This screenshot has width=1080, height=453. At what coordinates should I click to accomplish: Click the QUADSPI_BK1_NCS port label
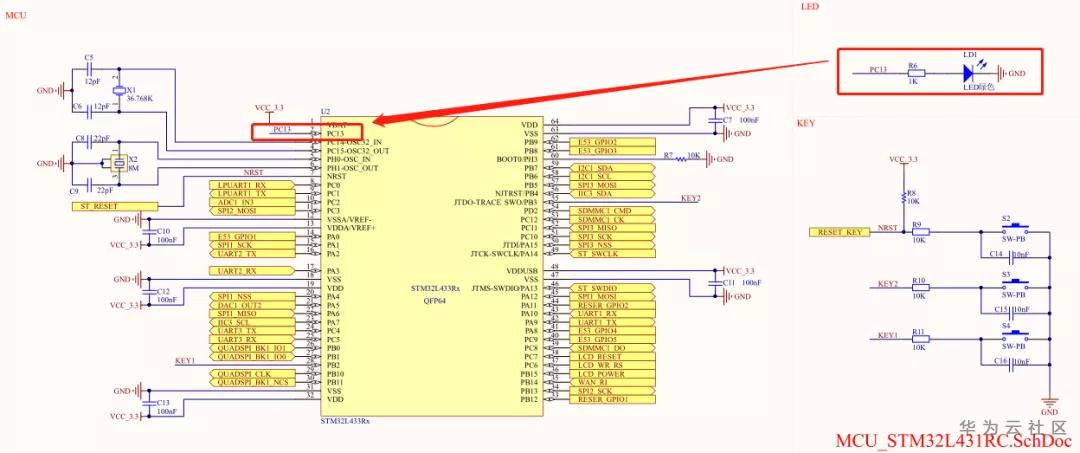click(x=251, y=382)
